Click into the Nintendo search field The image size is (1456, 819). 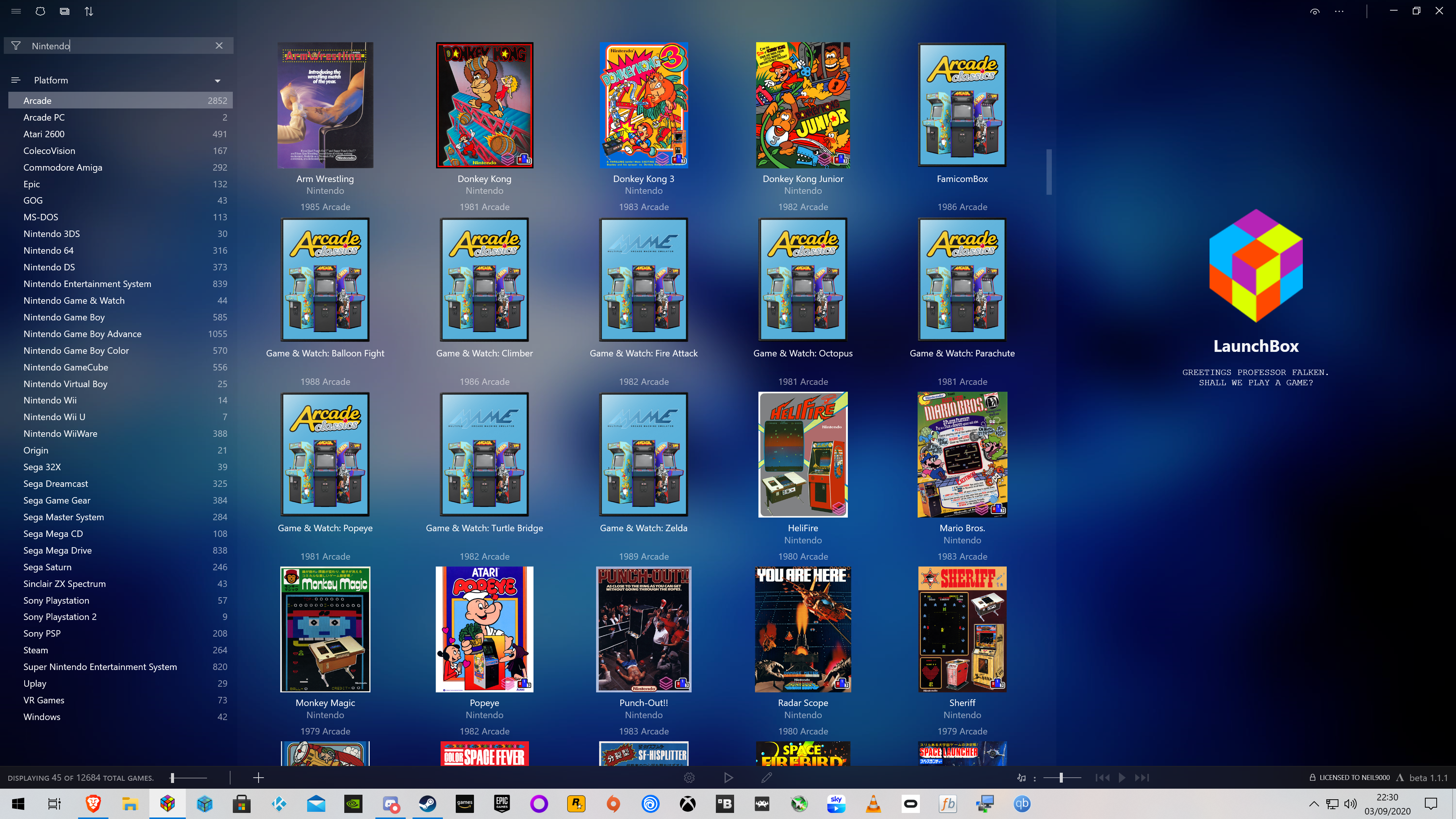pos(119,46)
